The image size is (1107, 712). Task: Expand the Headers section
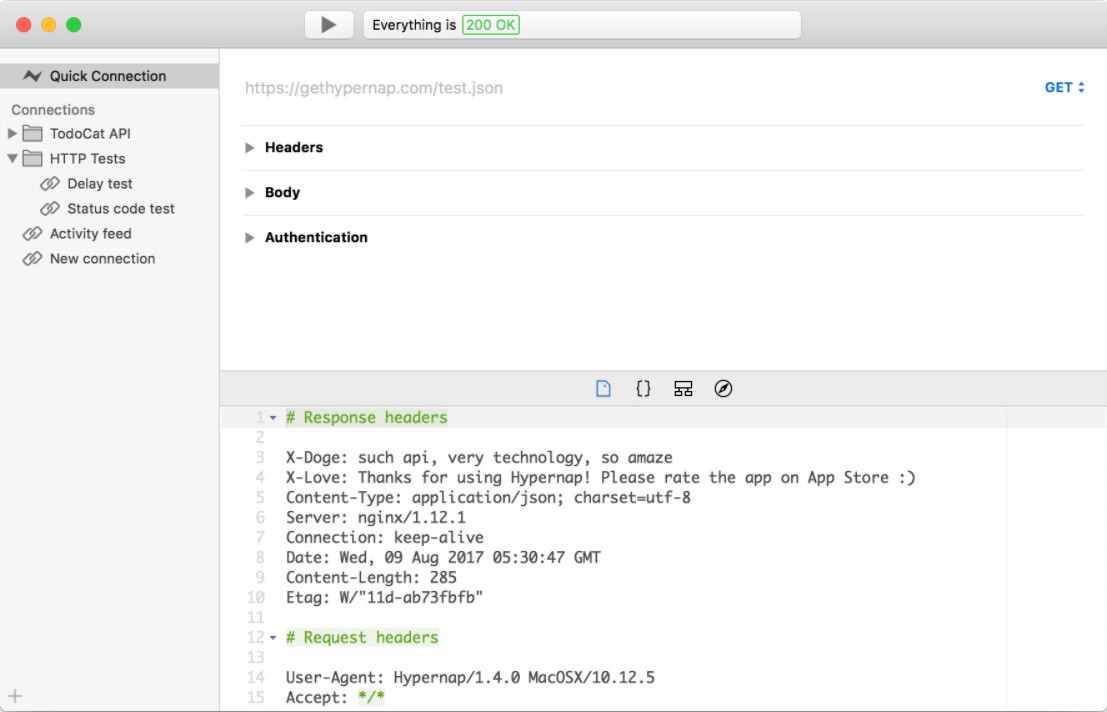tap(249, 147)
